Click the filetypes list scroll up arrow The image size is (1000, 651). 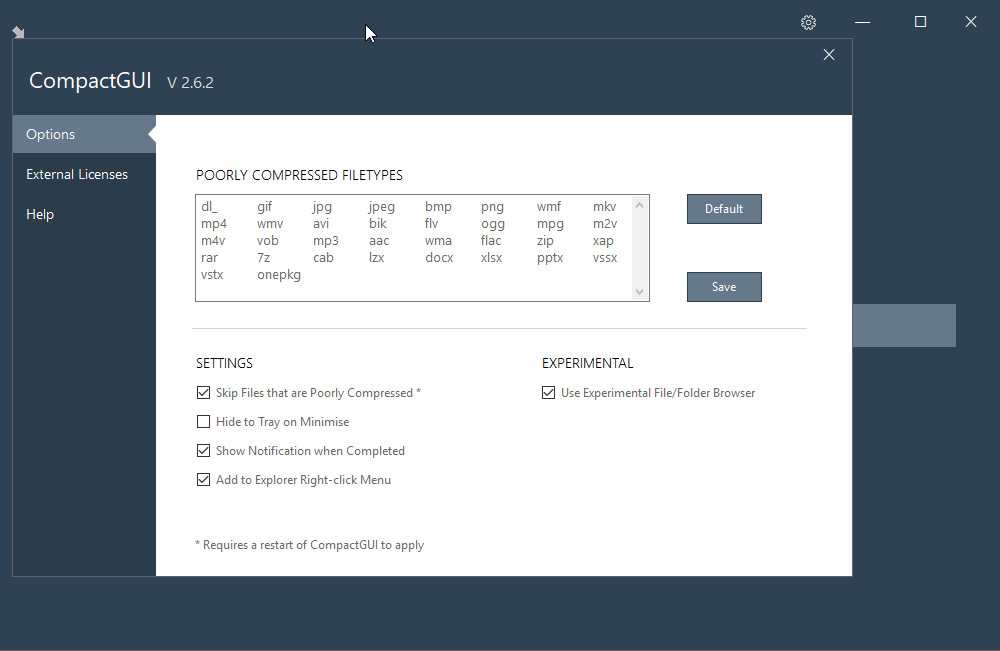pos(640,205)
